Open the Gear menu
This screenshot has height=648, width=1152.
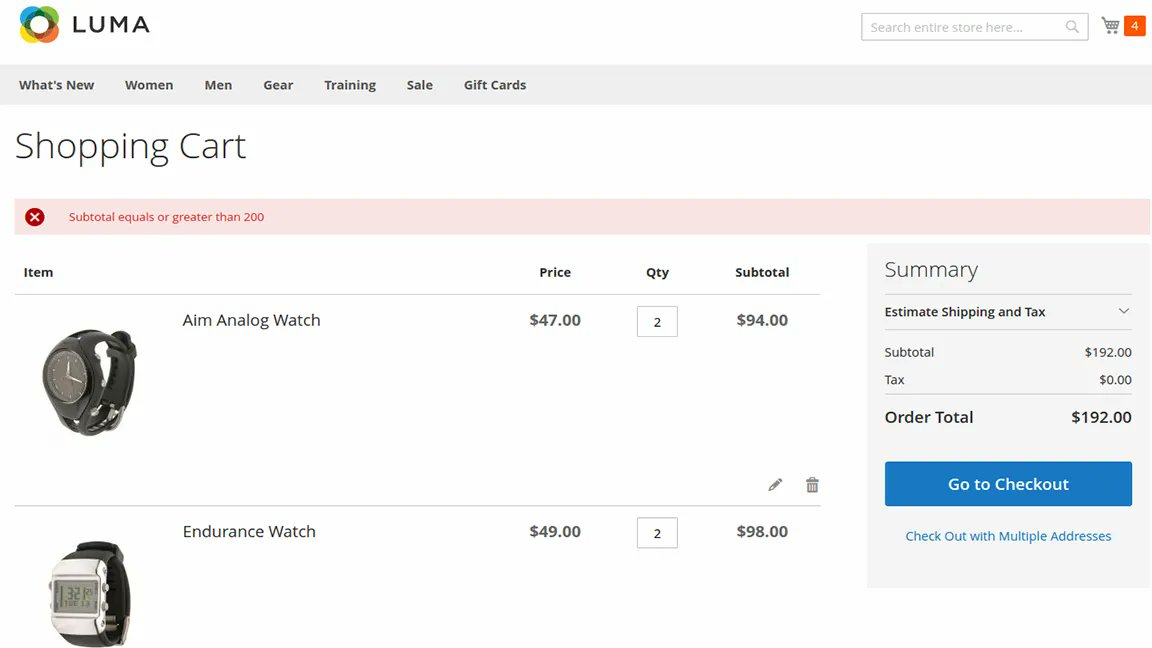pyautogui.click(x=278, y=85)
